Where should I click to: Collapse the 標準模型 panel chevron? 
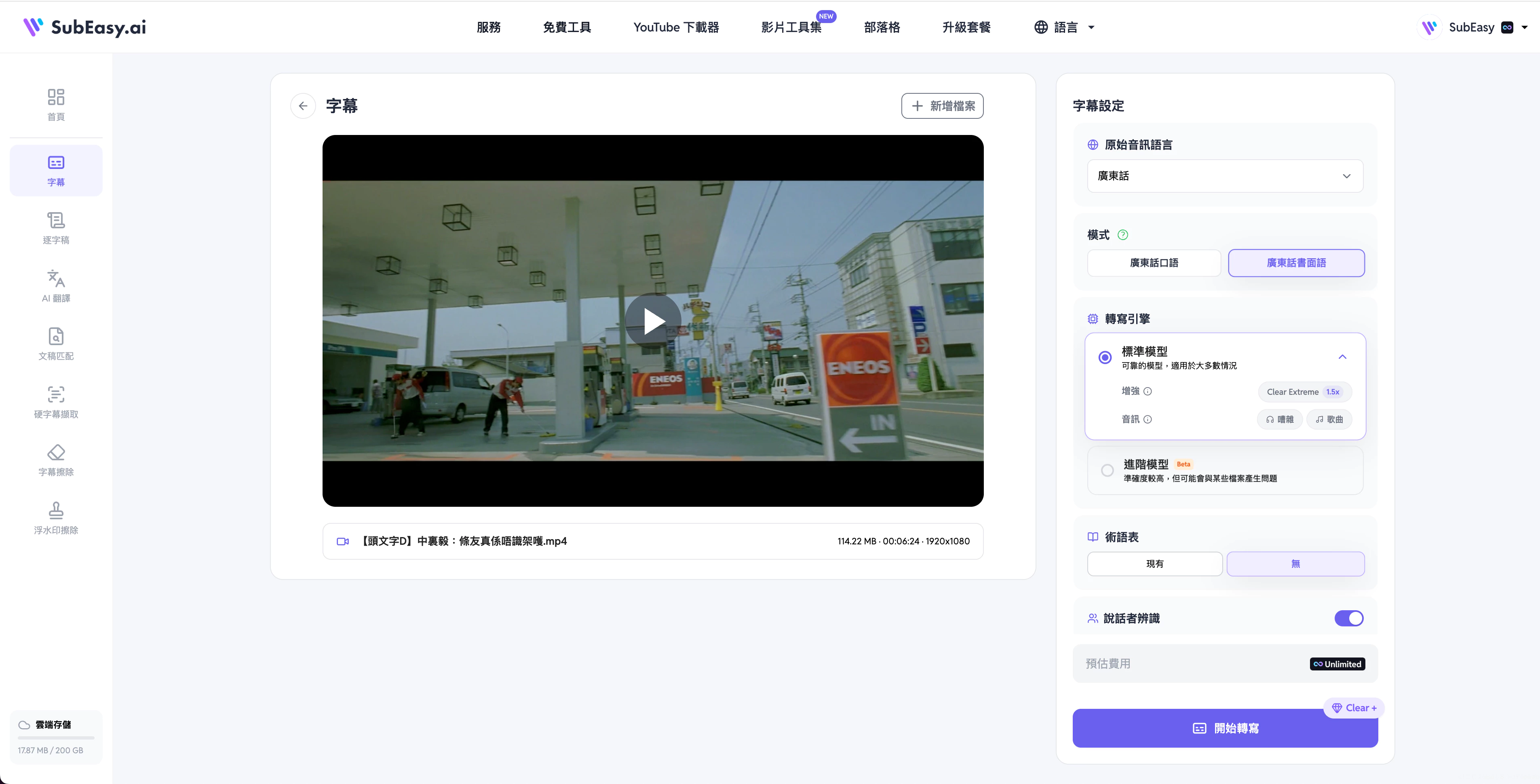tap(1342, 357)
